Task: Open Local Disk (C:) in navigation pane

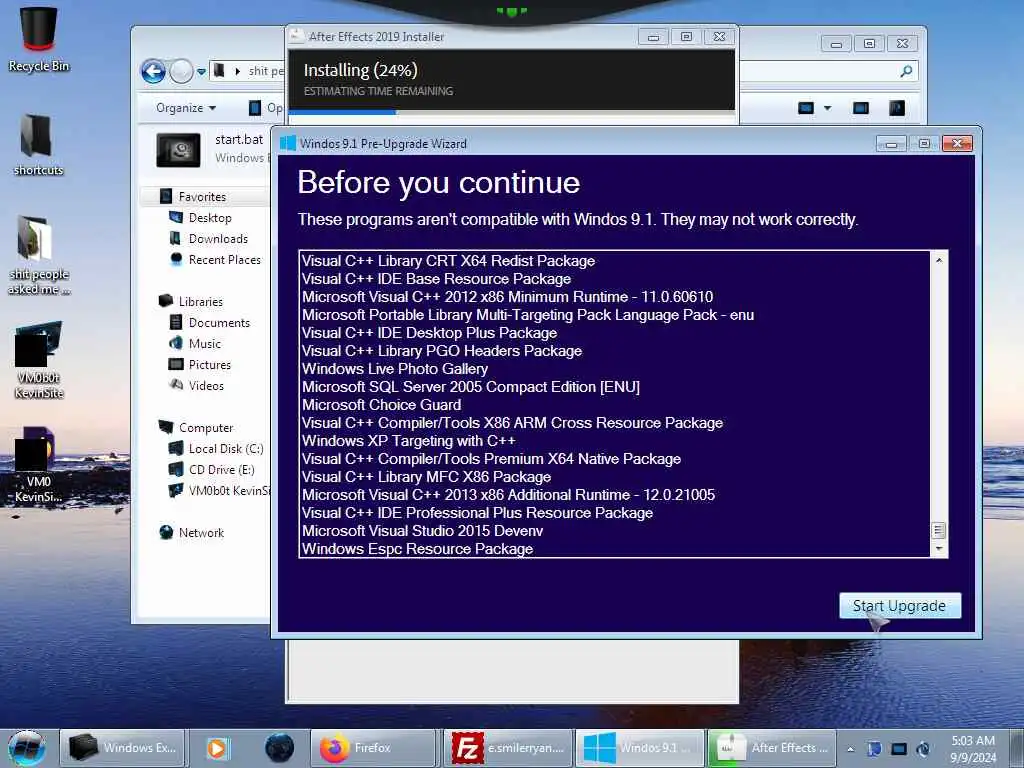Action: [225, 449]
